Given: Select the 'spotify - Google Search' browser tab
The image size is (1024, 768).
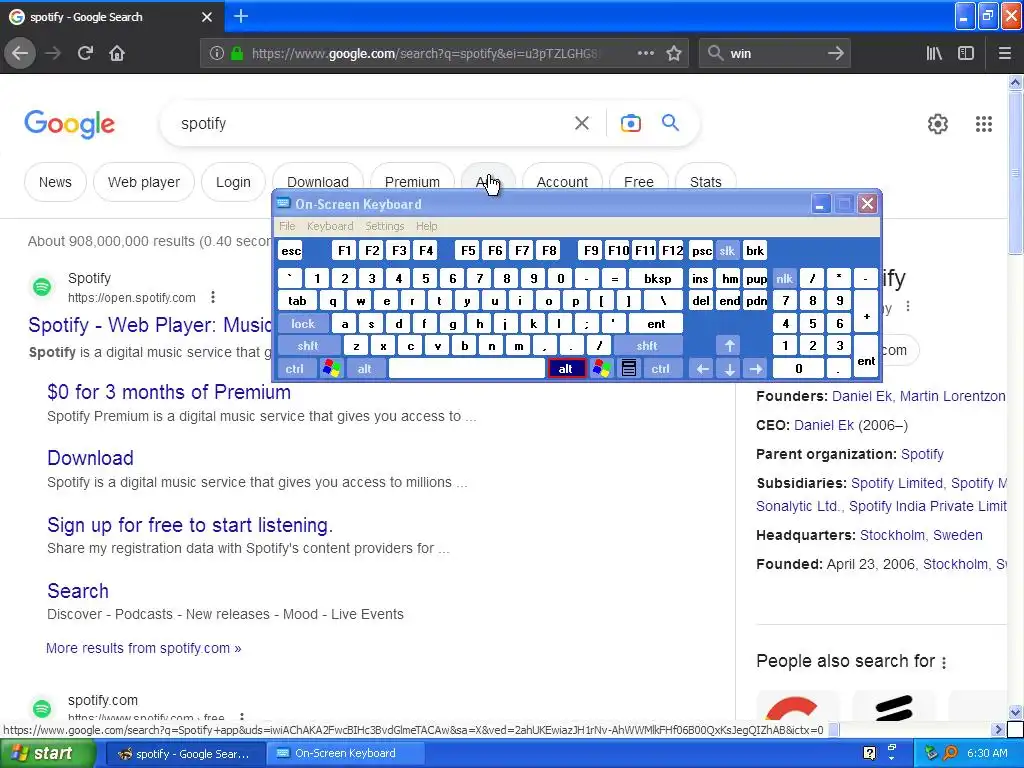Looking at the screenshot, I should tap(111, 16).
